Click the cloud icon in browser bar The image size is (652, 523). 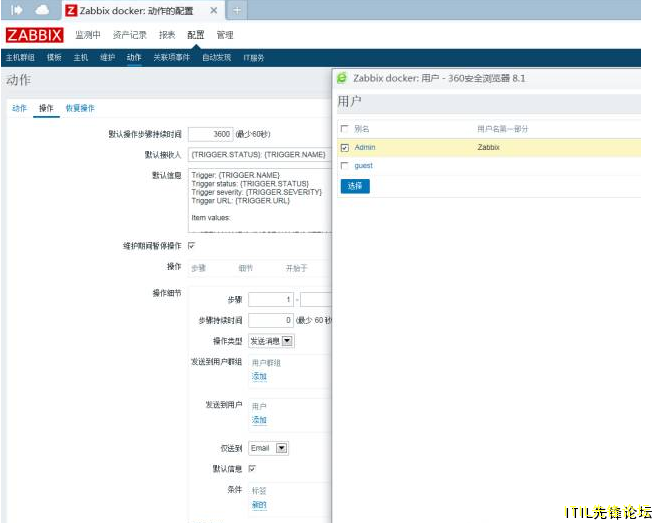click(42, 10)
